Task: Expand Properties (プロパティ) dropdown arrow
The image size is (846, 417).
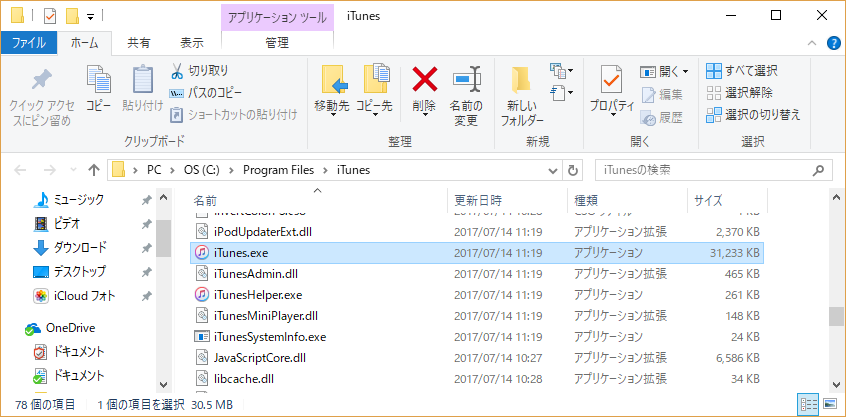Action: click(613, 115)
